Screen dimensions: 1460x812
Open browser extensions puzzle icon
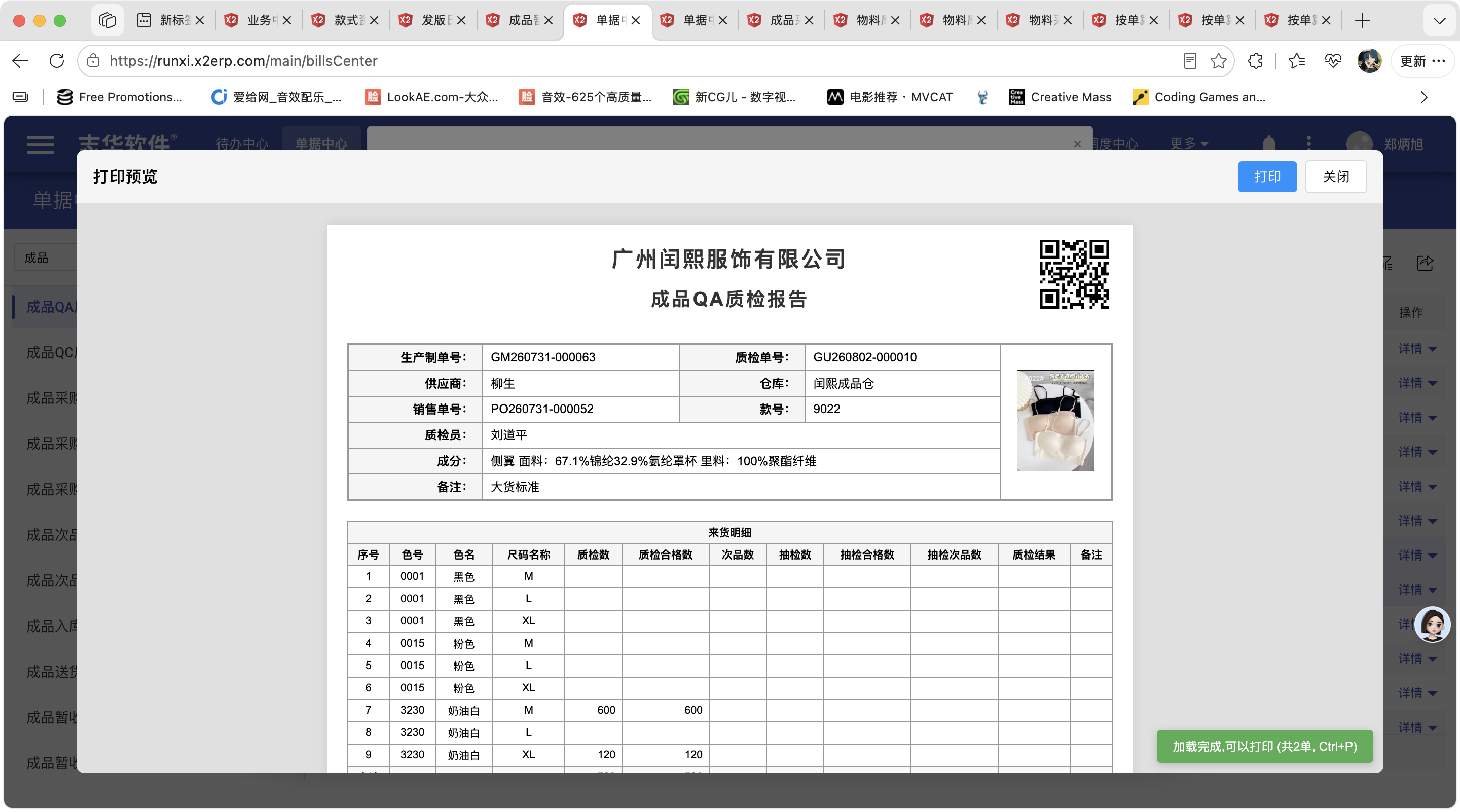click(1255, 61)
